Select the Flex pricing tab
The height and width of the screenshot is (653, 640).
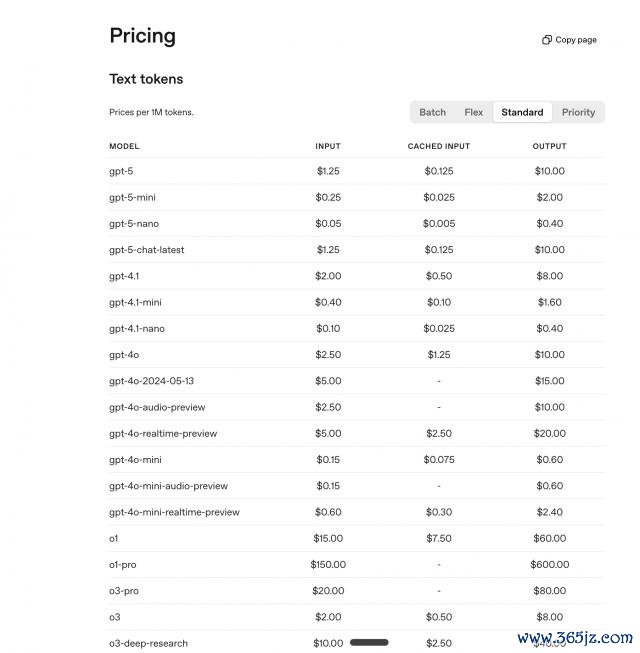point(474,112)
